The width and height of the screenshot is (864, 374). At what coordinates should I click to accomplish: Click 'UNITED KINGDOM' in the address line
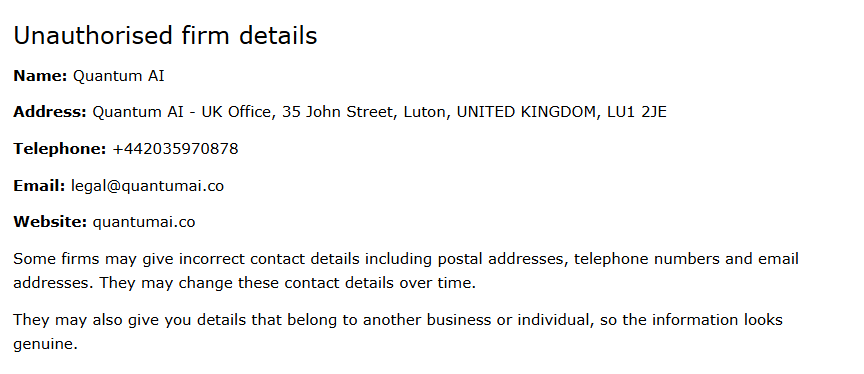(528, 112)
